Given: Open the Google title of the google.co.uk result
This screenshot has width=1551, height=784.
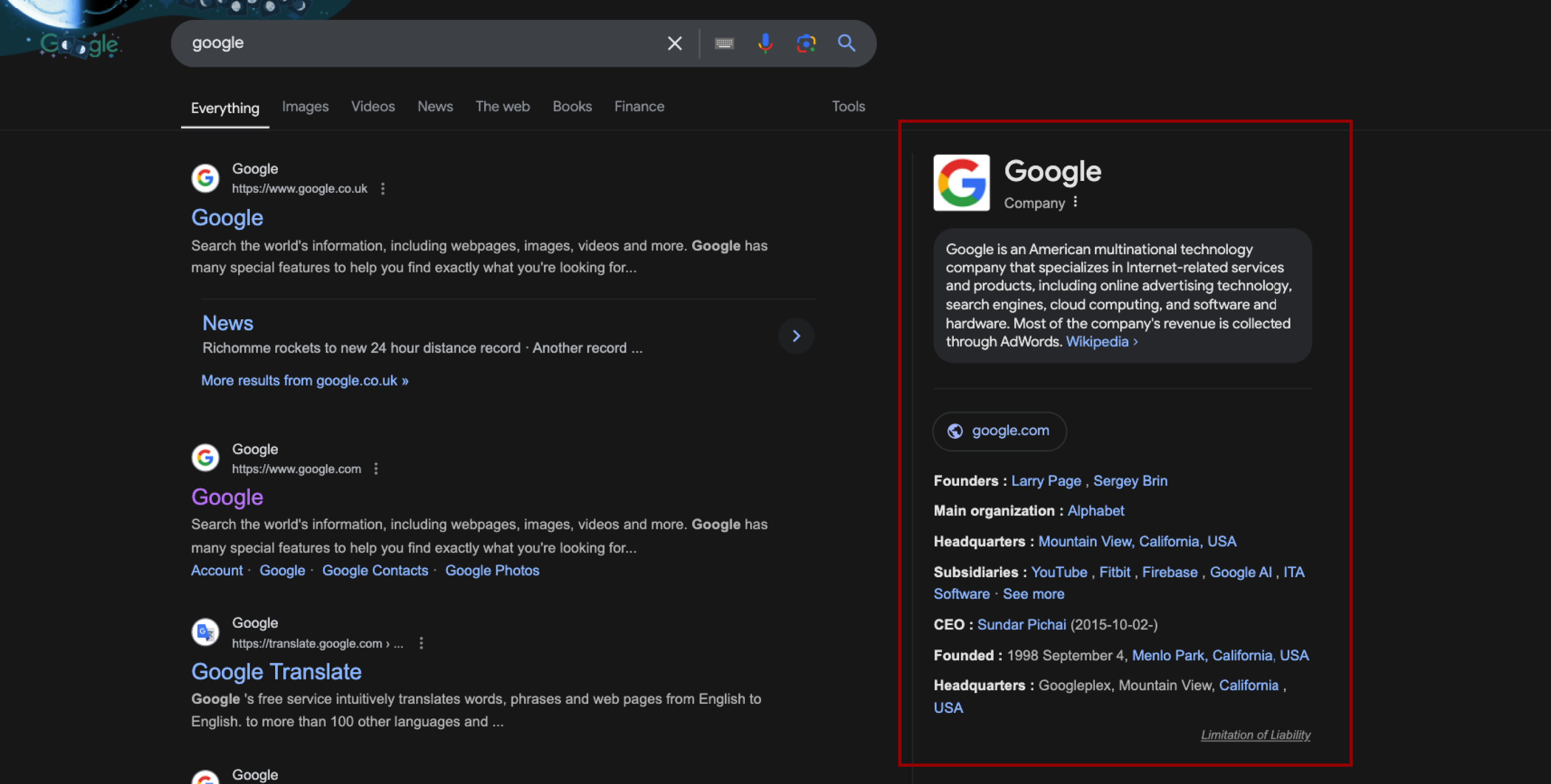Looking at the screenshot, I should point(227,218).
